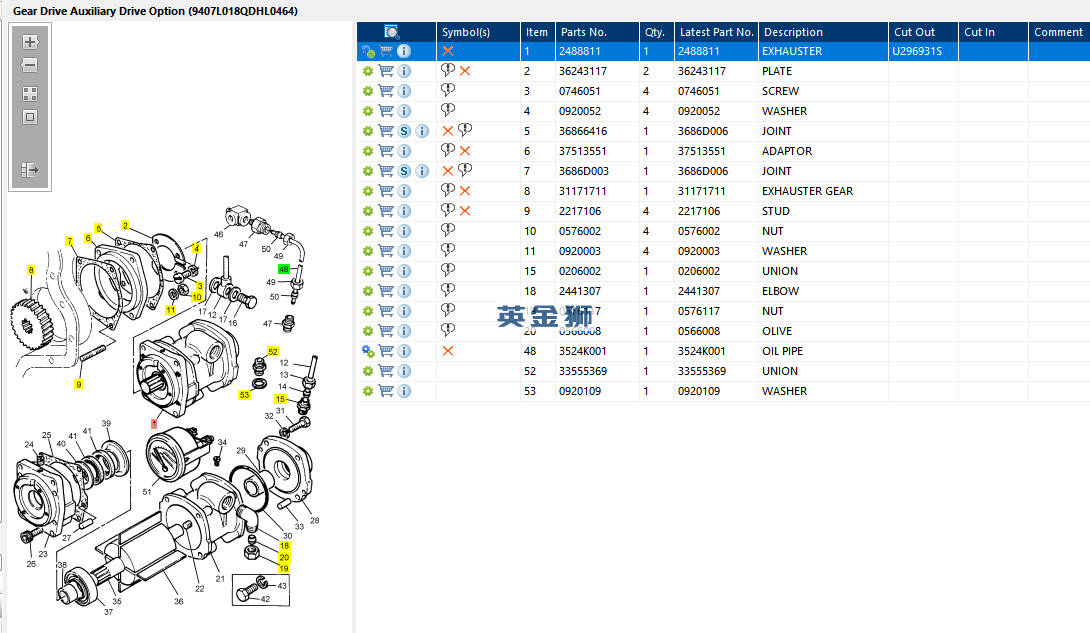The width and height of the screenshot is (1090, 633).
Task: Select yellow callout 15 in the diagram
Action: coord(280,399)
